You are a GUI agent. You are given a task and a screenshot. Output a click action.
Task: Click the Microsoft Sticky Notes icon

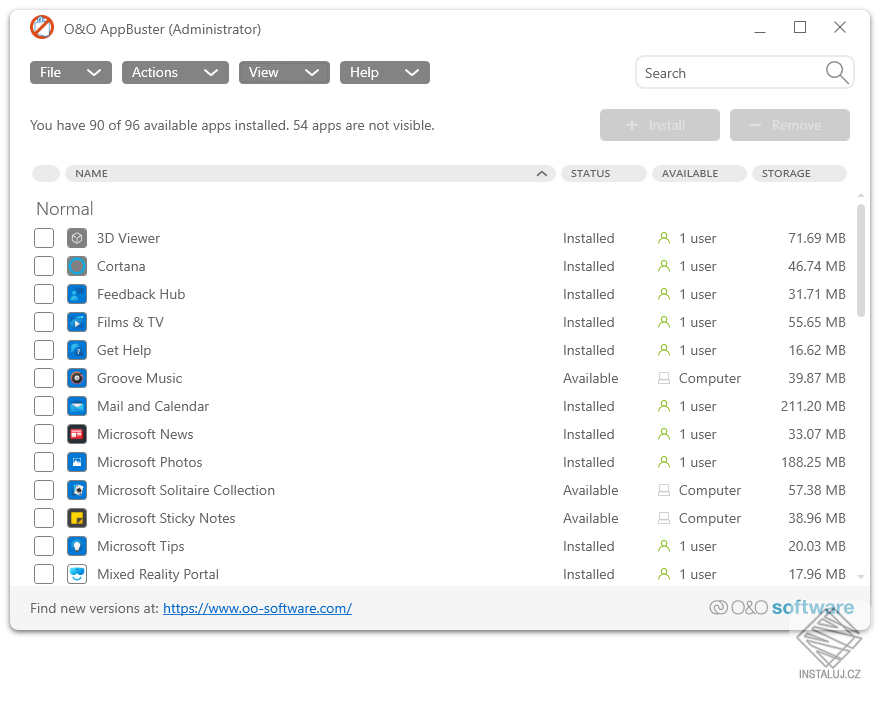pos(77,518)
